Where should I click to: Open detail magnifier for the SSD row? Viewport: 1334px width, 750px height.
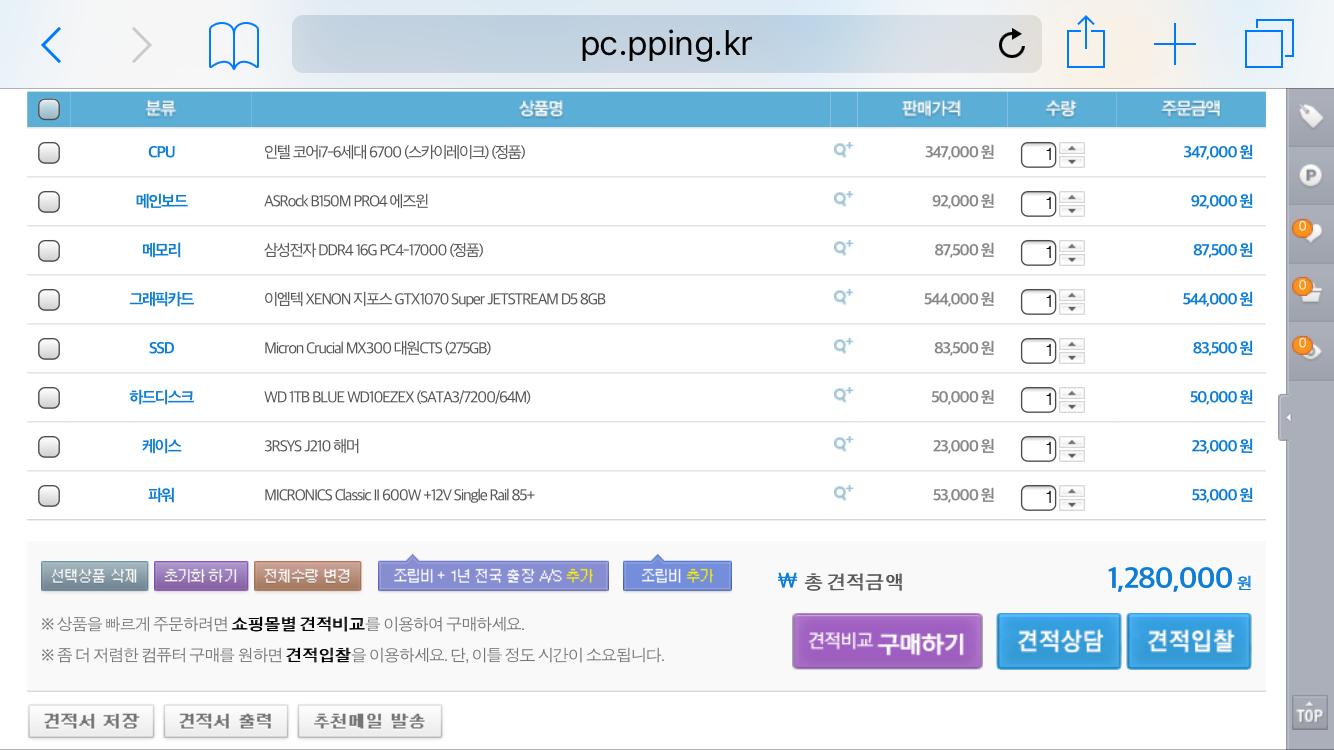click(x=843, y=346)
